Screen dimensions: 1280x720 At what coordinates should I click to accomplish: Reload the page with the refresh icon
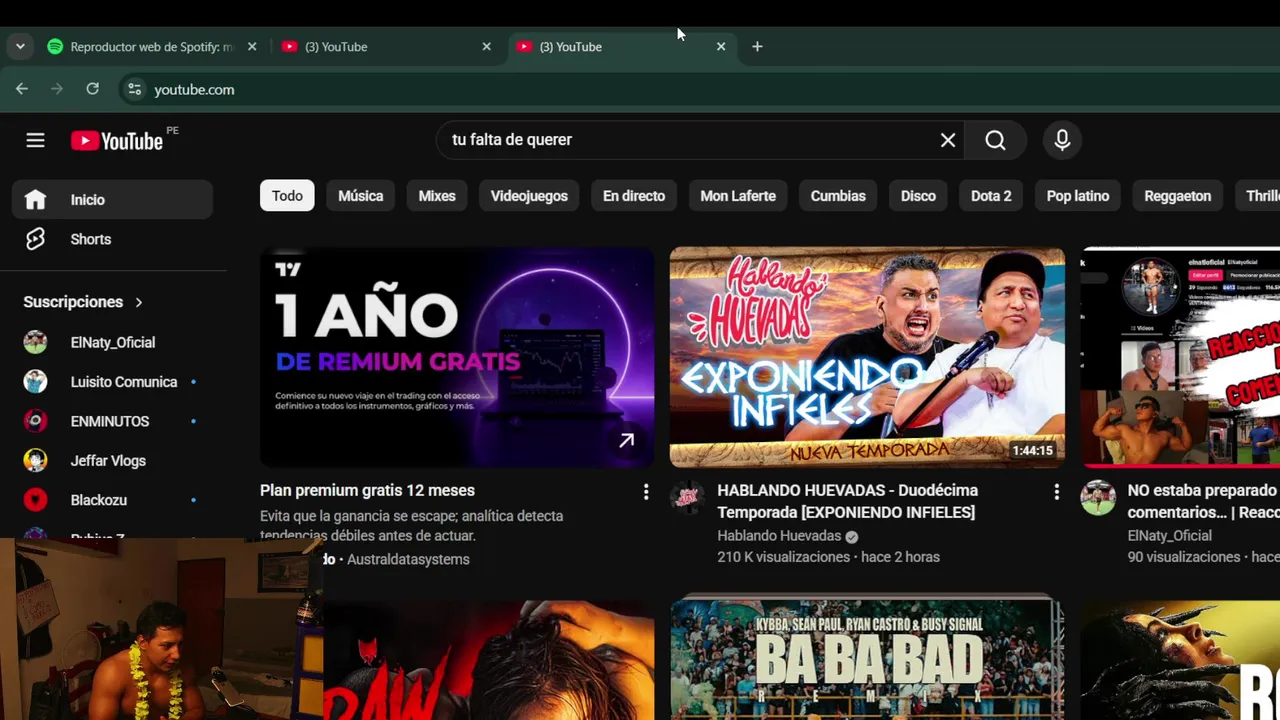[92, 89]
